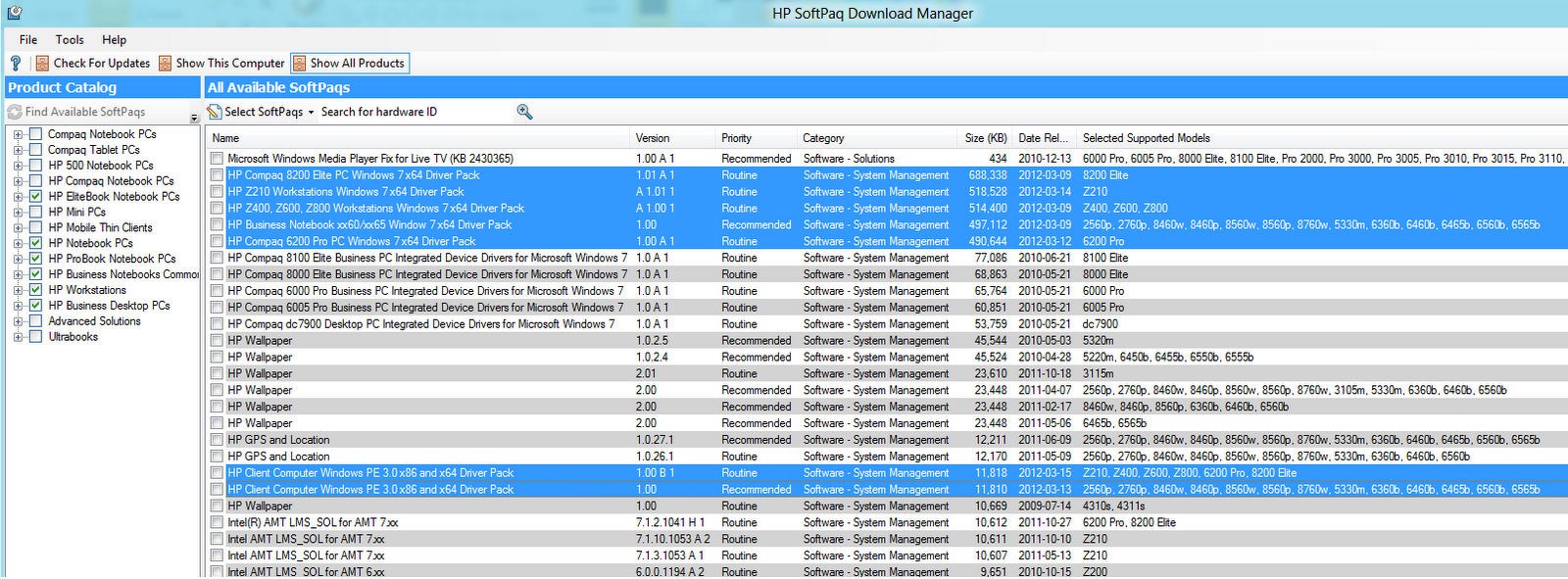Click Show All Products button
The image size is (1568, 579).
tap(349, 63)
